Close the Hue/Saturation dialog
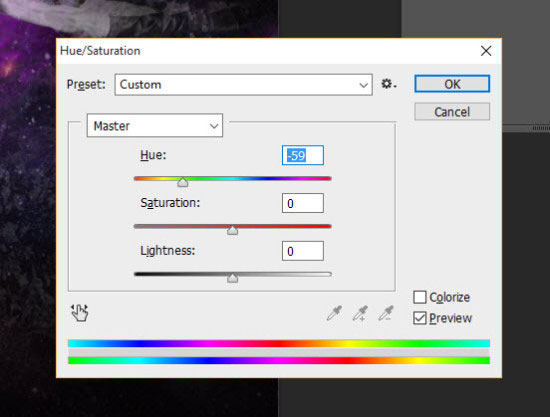The height and width of the screenshot is (417, 550). (486, 51)
